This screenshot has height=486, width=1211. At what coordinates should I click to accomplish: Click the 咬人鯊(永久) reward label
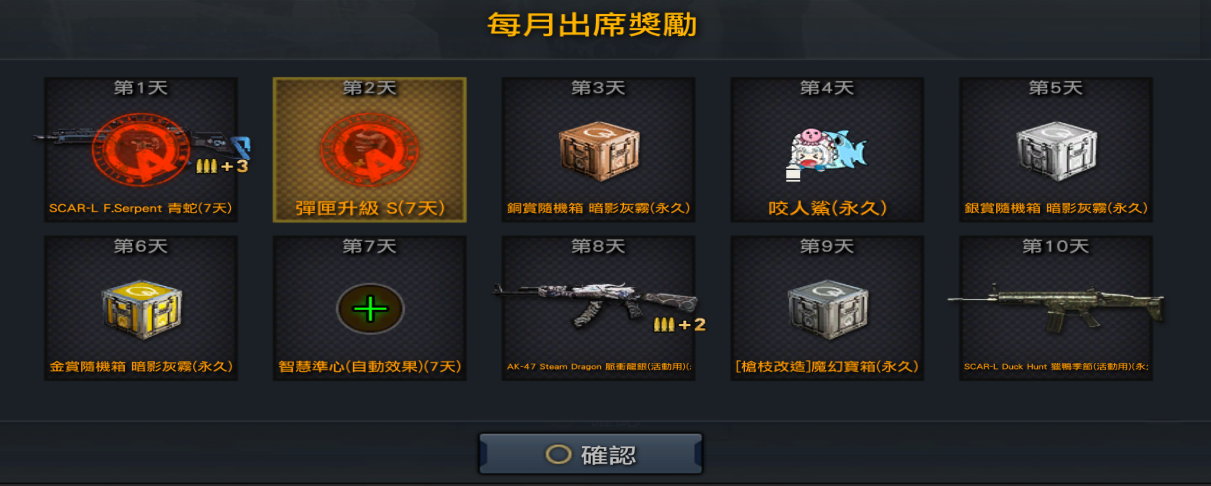(827, 209)
